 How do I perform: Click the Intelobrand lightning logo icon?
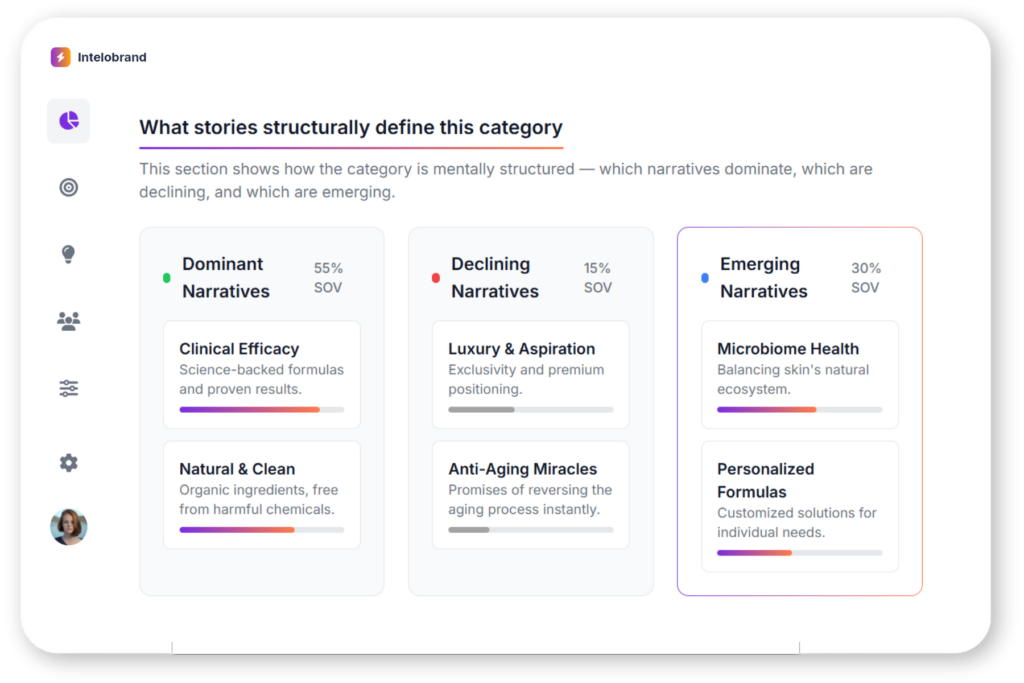(61, 57)
